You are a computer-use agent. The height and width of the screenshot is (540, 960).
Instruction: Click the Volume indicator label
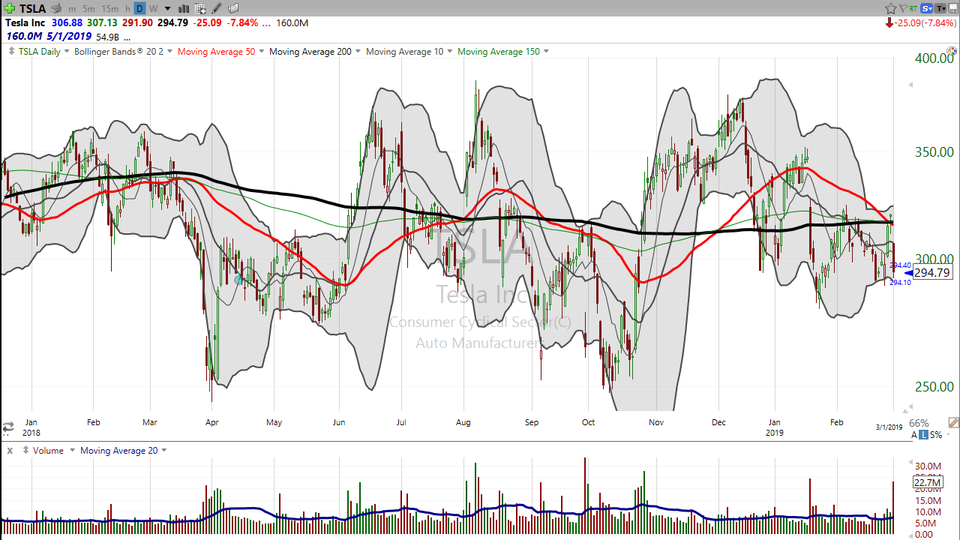[48, 451]
